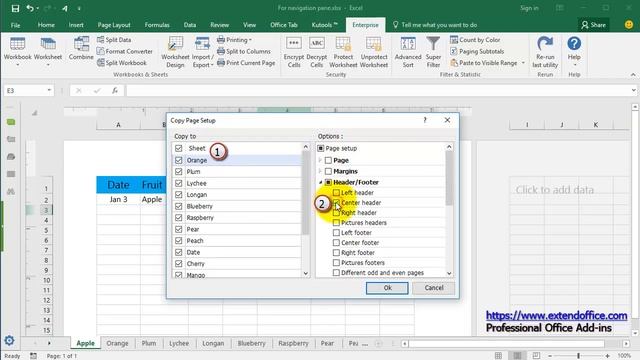Open the Printing dropdown
Viewport: 640px width, 360px height.
[234, 40]
